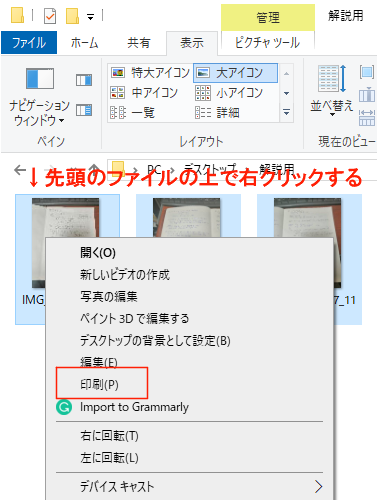Image resolution: width=377 pixels, height=500 pixels.
Task: Choose 写真の編集 menu entry
Action: pyautogui.click(x=189, y=296)
